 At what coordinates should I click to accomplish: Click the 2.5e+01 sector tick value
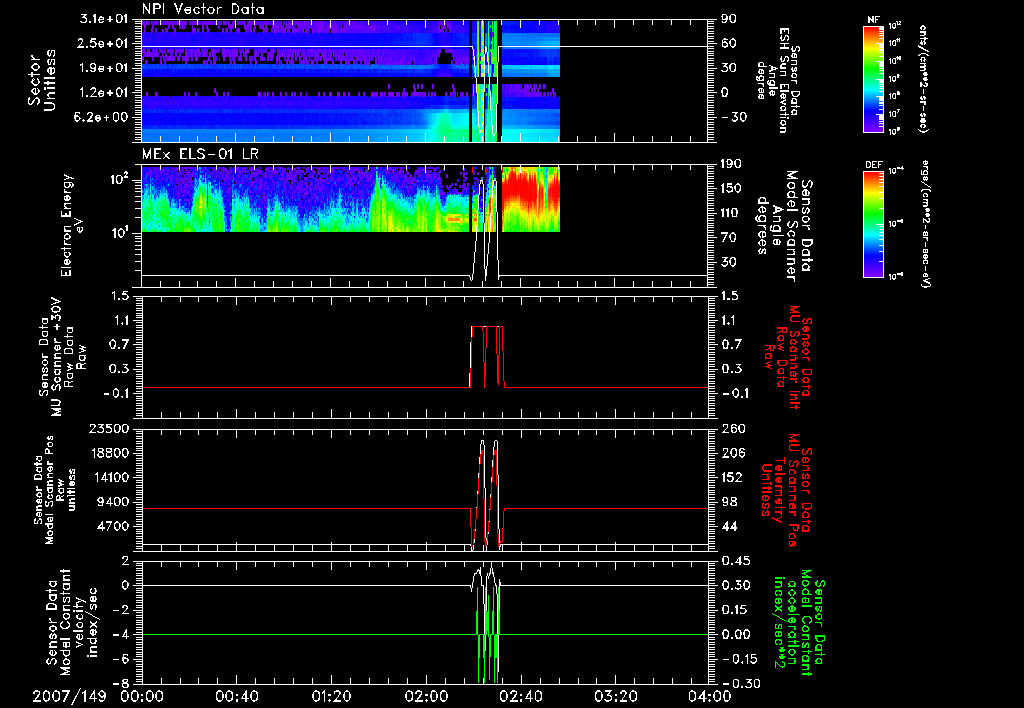(103, 44)
